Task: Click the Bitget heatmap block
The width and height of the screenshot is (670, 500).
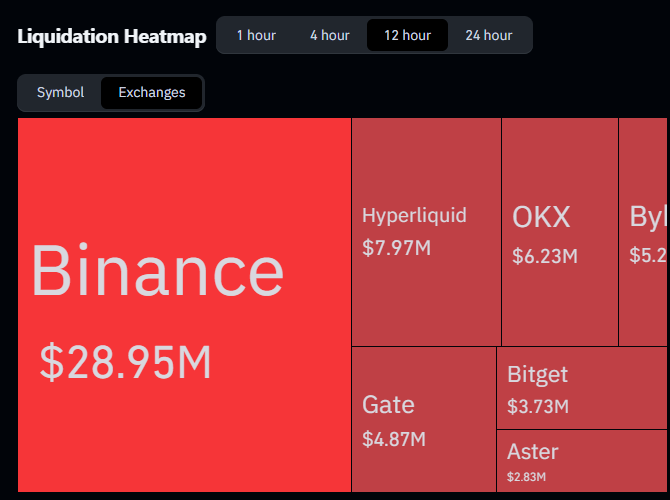Action: tap(582, 388)
